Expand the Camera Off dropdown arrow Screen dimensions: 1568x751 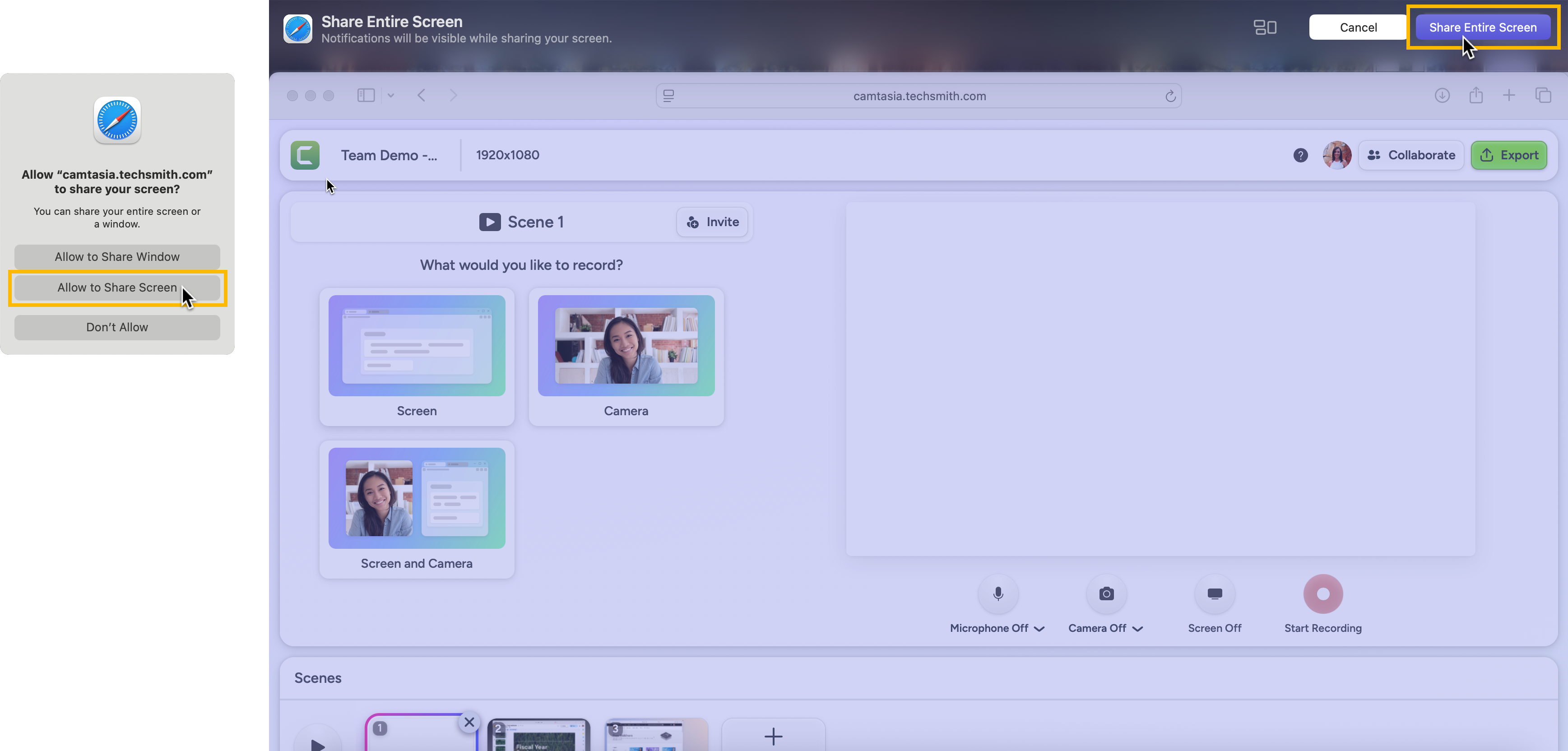1138,629
